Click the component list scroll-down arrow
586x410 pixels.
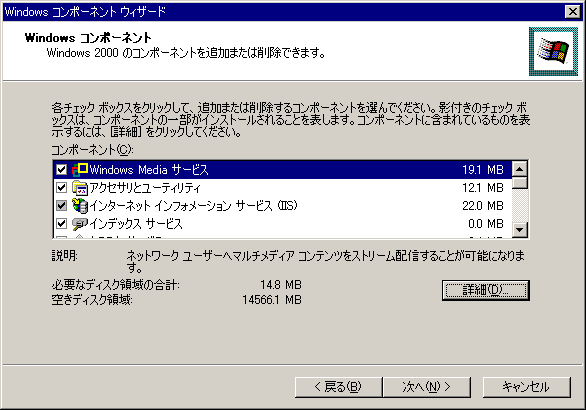tap(519, 229)
